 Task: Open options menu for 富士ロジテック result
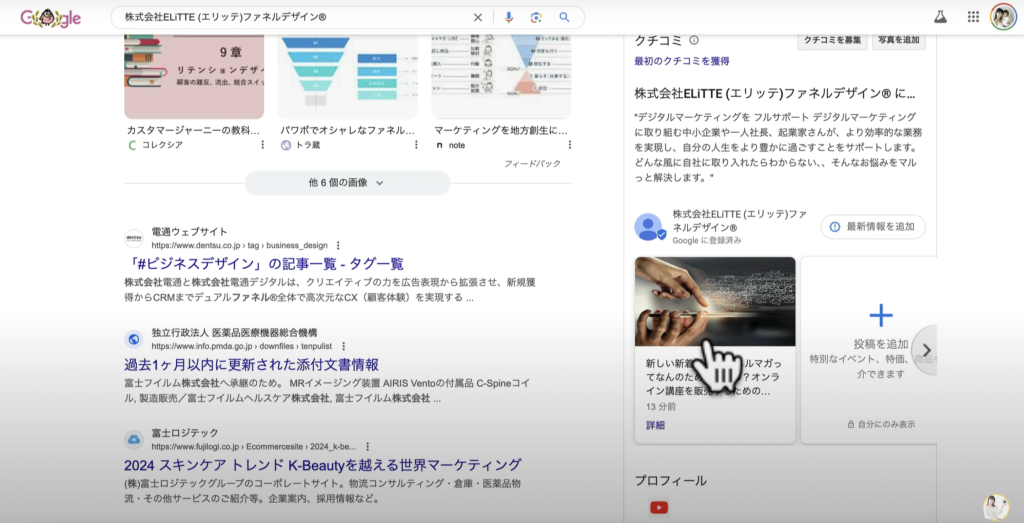(367, 446)
